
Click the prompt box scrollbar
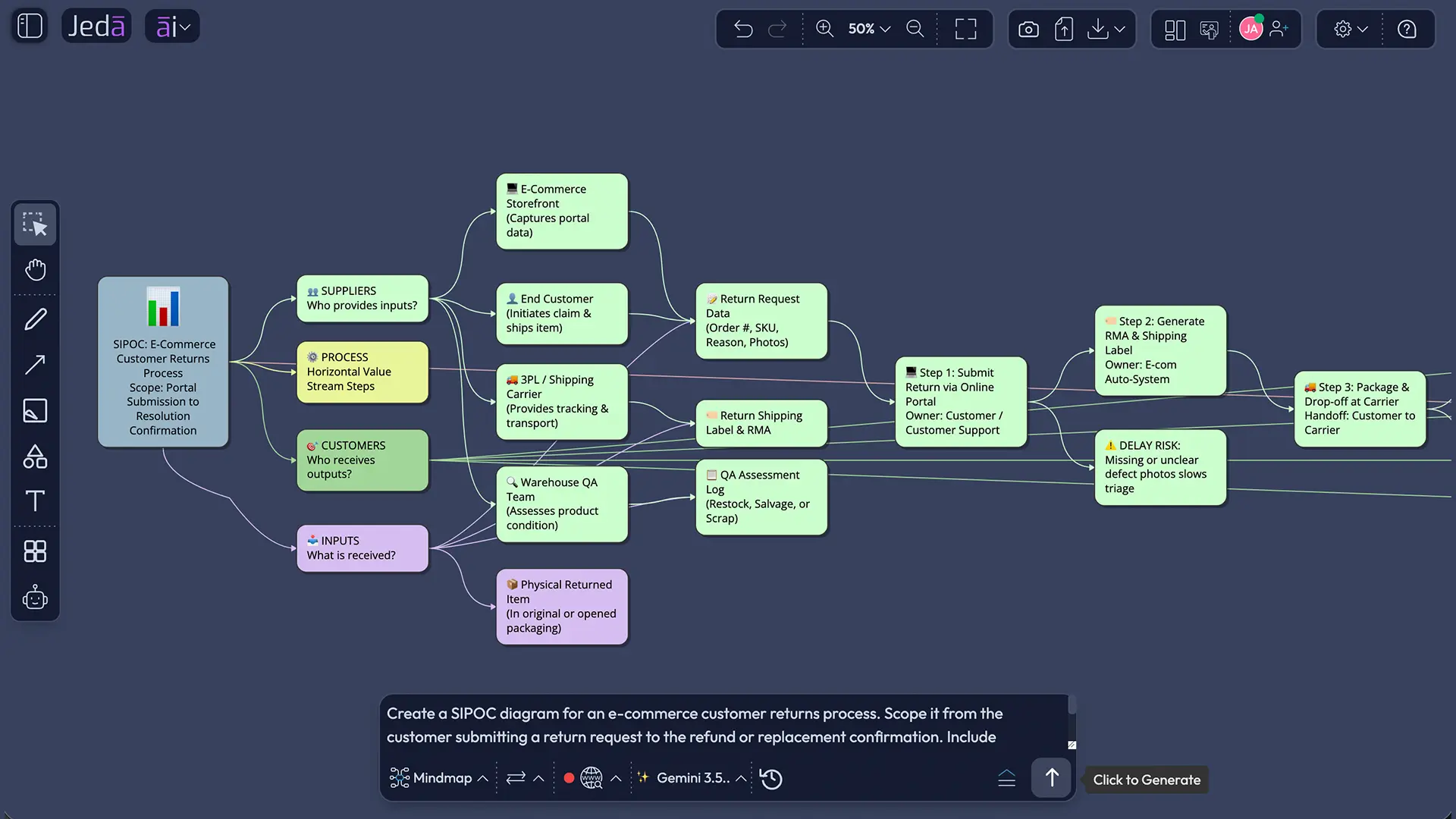[x=1072, y=705]
